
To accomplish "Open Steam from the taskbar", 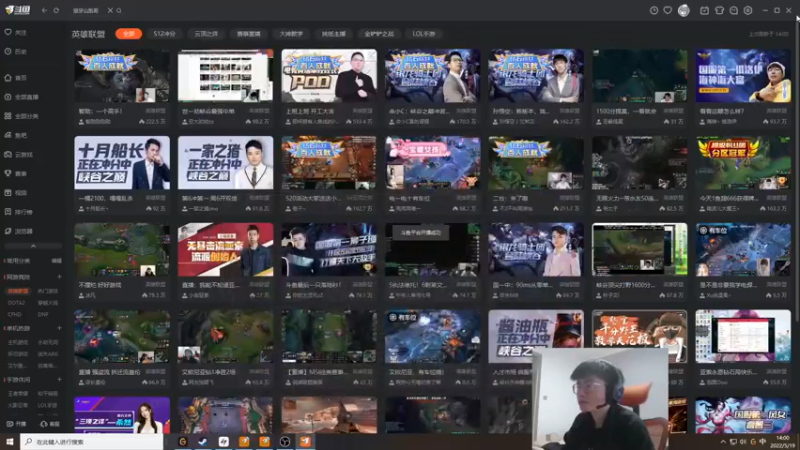I will click(x=203, y=442).
